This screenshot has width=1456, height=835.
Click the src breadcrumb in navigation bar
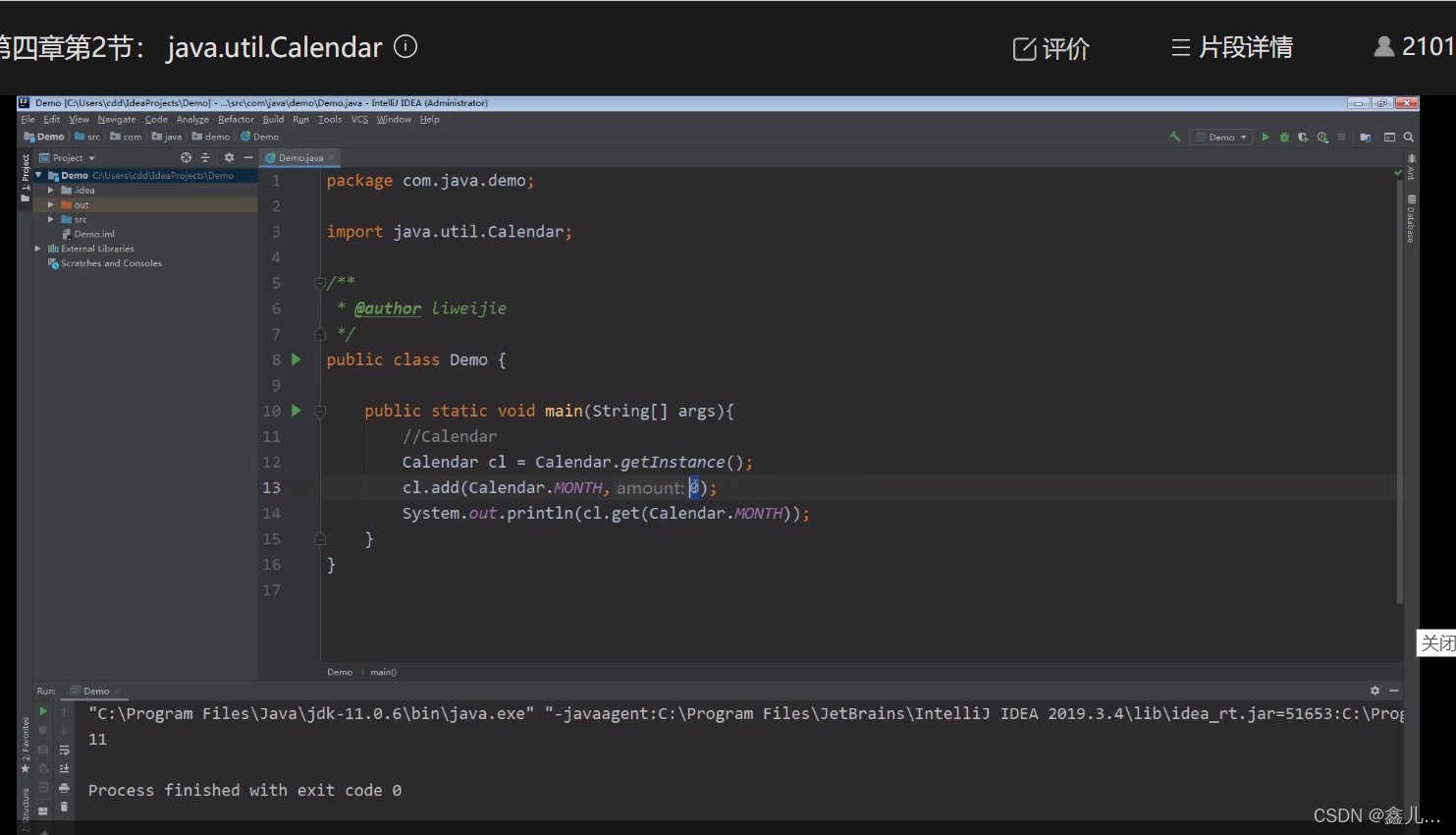tap(87, 137)
